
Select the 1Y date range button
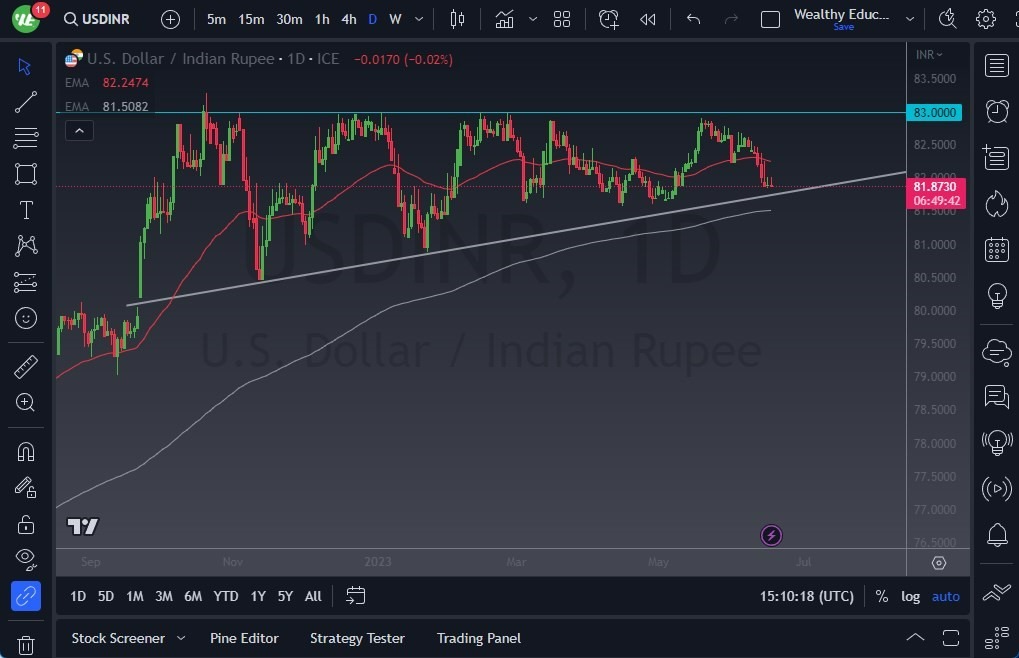point(257,596)
